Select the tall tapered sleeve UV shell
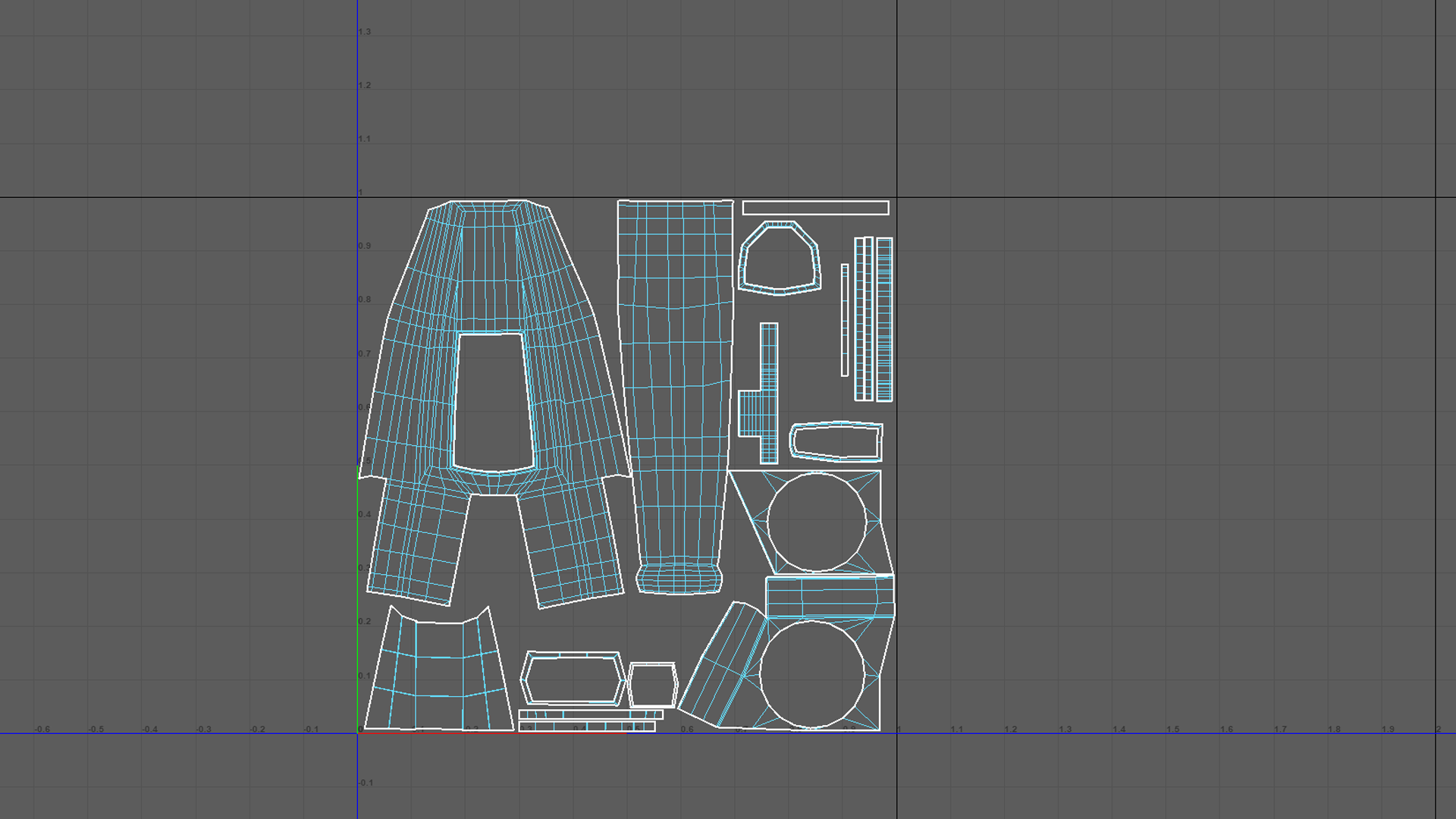 (x=675, y=379)
